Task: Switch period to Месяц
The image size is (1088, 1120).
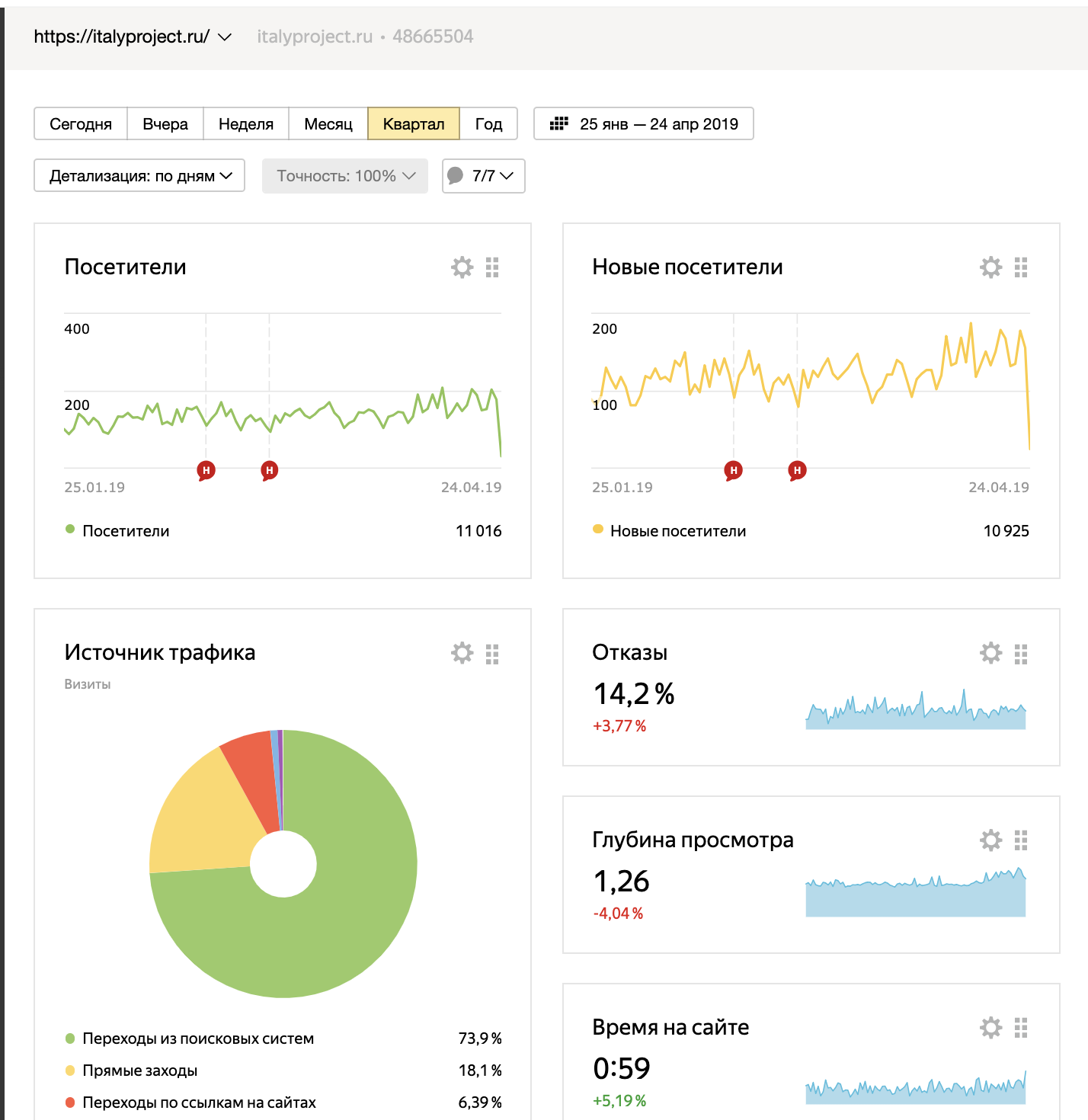Action: [x=328, y=124]
